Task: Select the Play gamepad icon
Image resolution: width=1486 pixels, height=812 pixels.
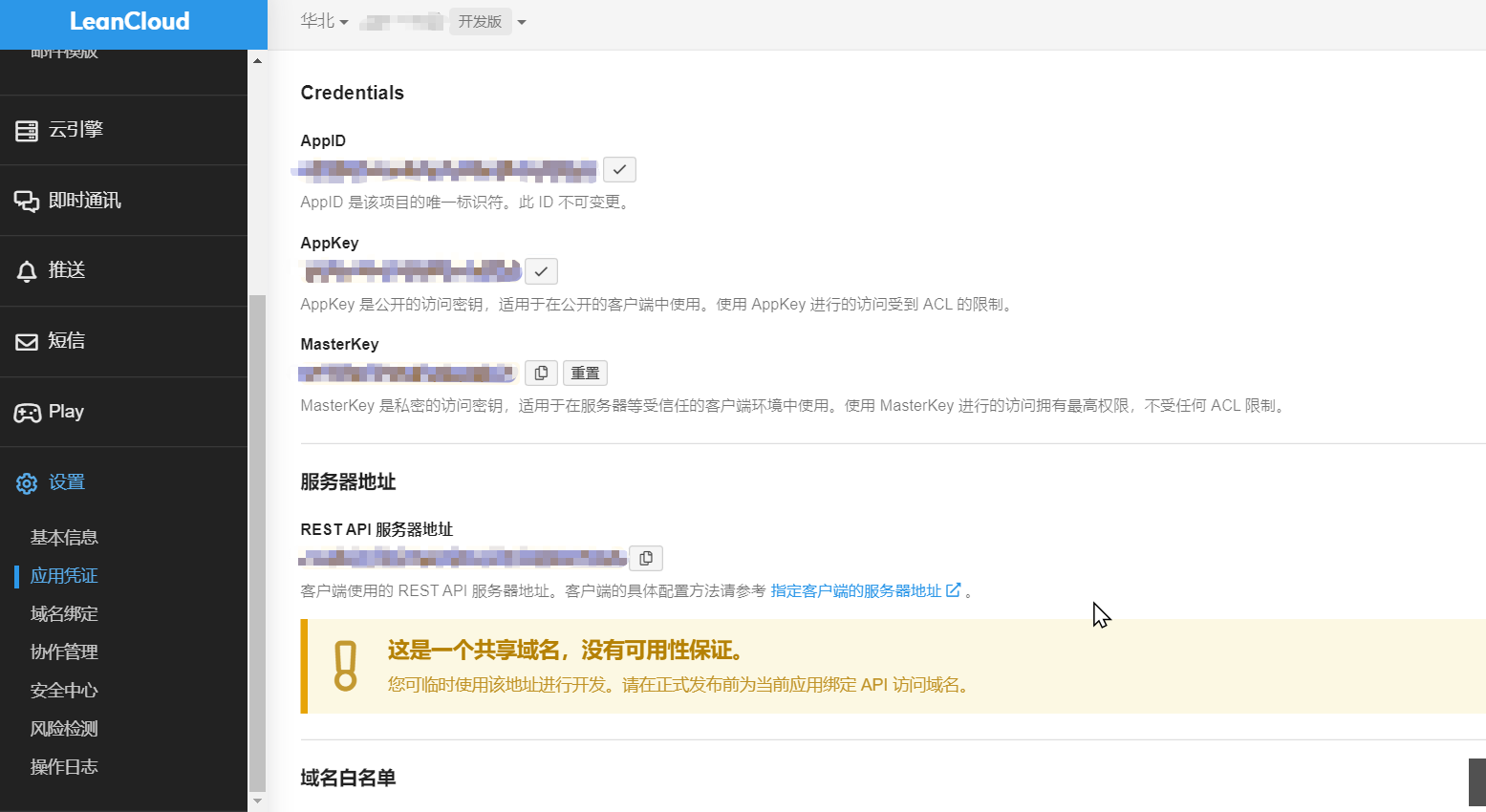Action: (x=27, y=411)
